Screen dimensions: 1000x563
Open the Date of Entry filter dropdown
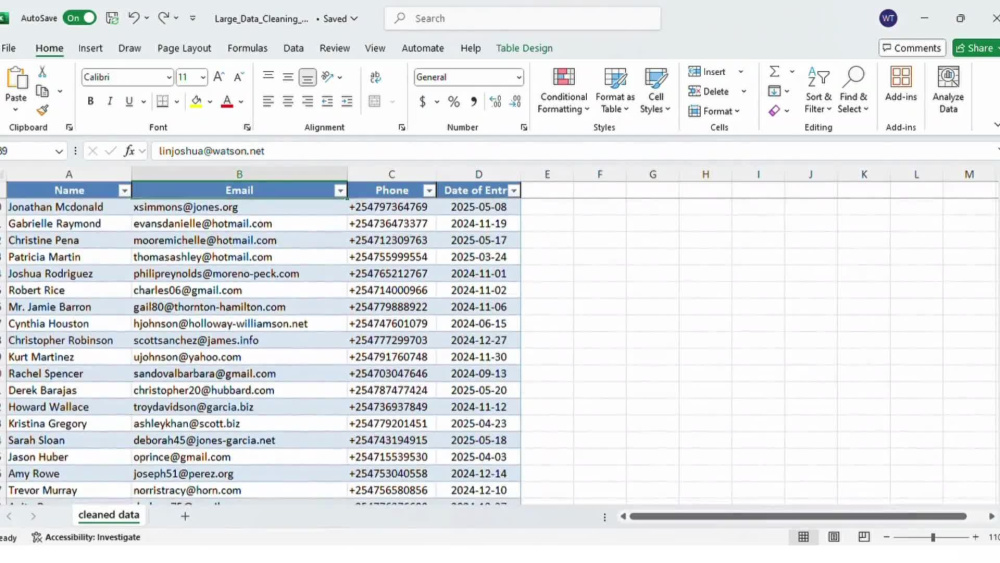click(513, 191)
